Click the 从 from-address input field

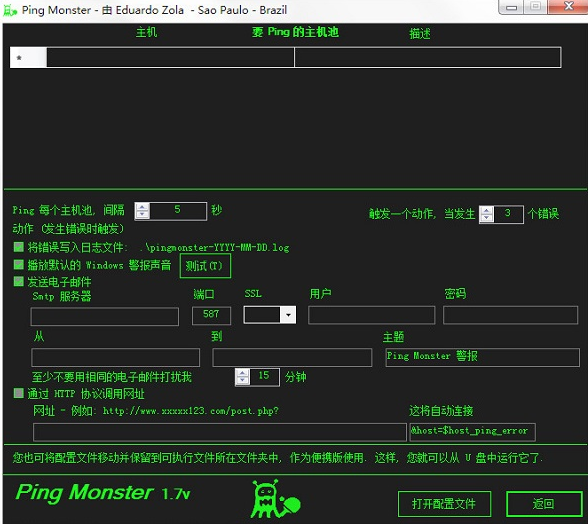coord(116,357)
